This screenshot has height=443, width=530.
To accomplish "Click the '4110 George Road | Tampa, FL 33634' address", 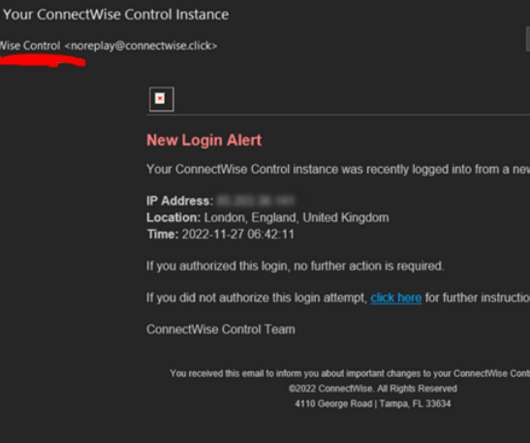I will [x=373, y=403].
